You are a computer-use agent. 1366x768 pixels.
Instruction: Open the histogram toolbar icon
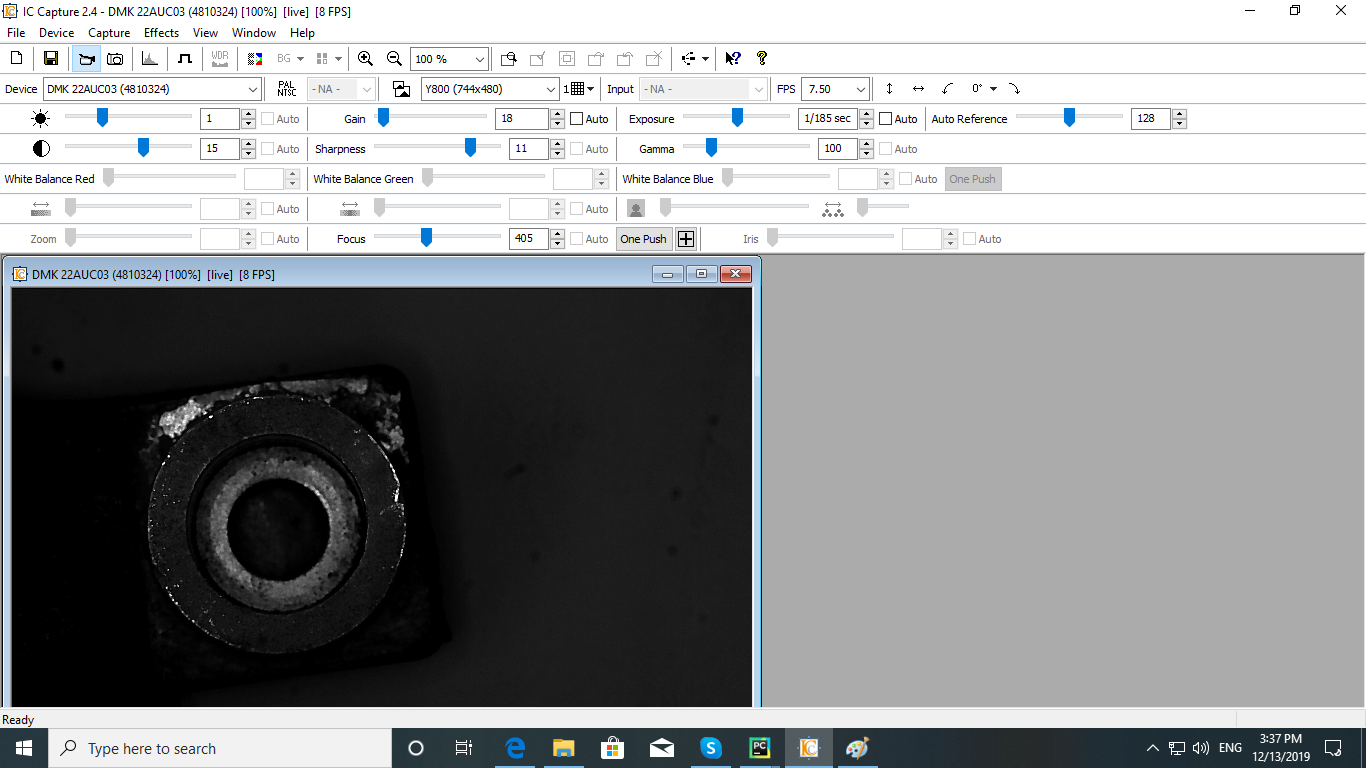tap(150, 59)
